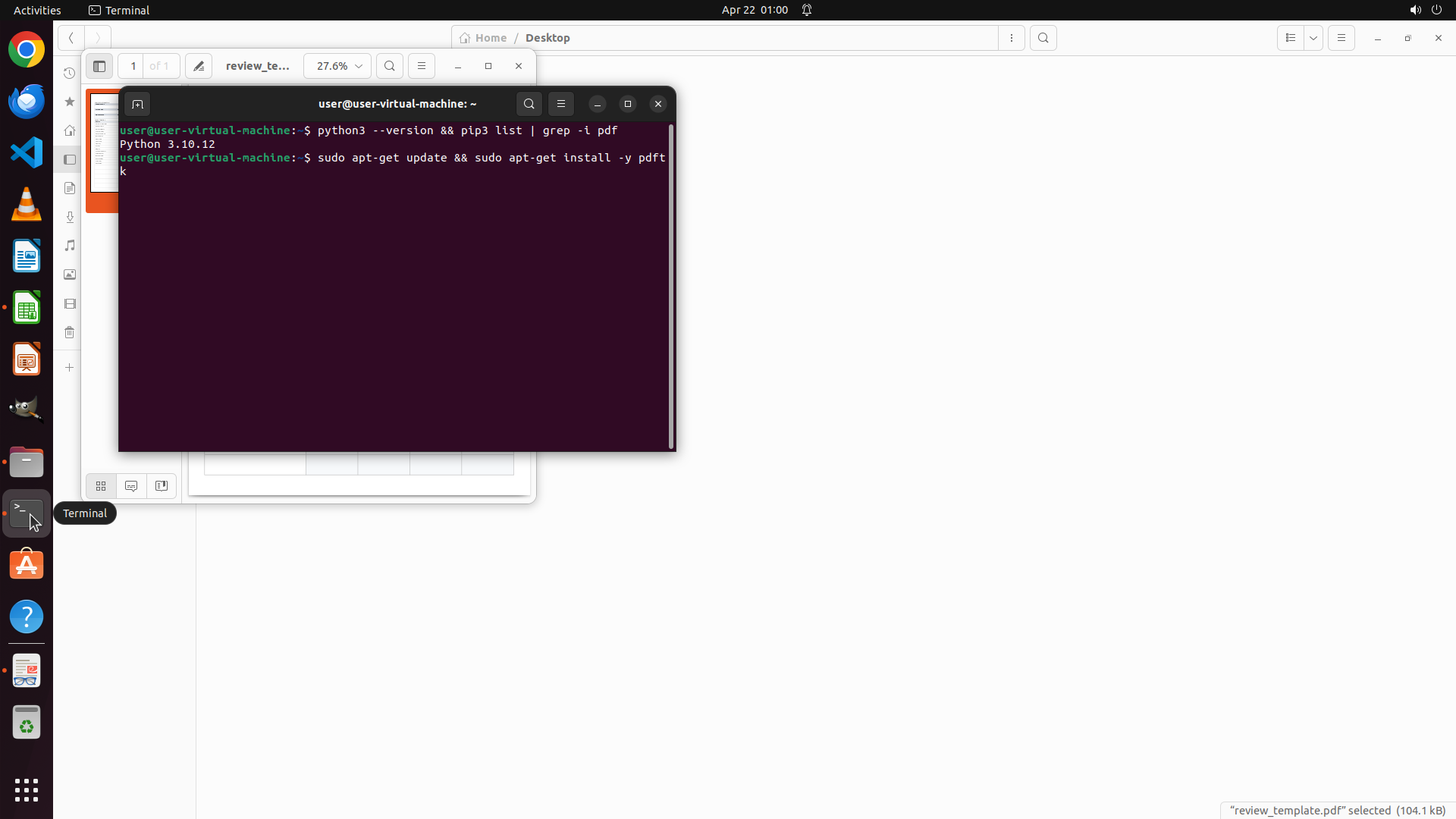
Task: Click the Desktop breadcrumb in path bar
Action: pyautogui.click(x=548, y=38)
